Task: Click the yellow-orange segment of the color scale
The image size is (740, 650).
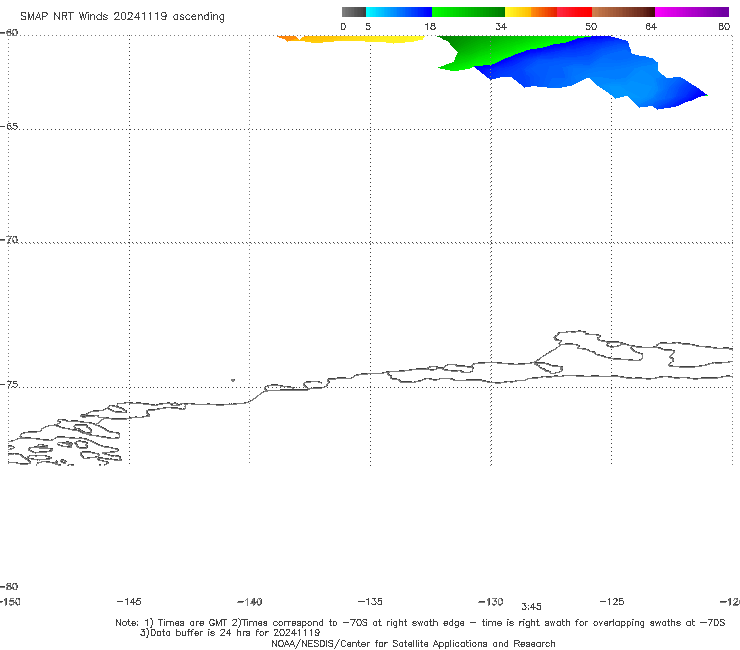Action: coord(530,12)
